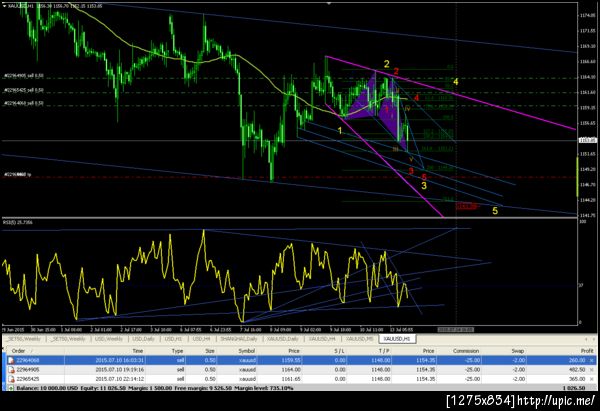The height and width of the screenshot is (411, 600).
Task: Click the balance row icon in terminal
Action: coord(11,388)
